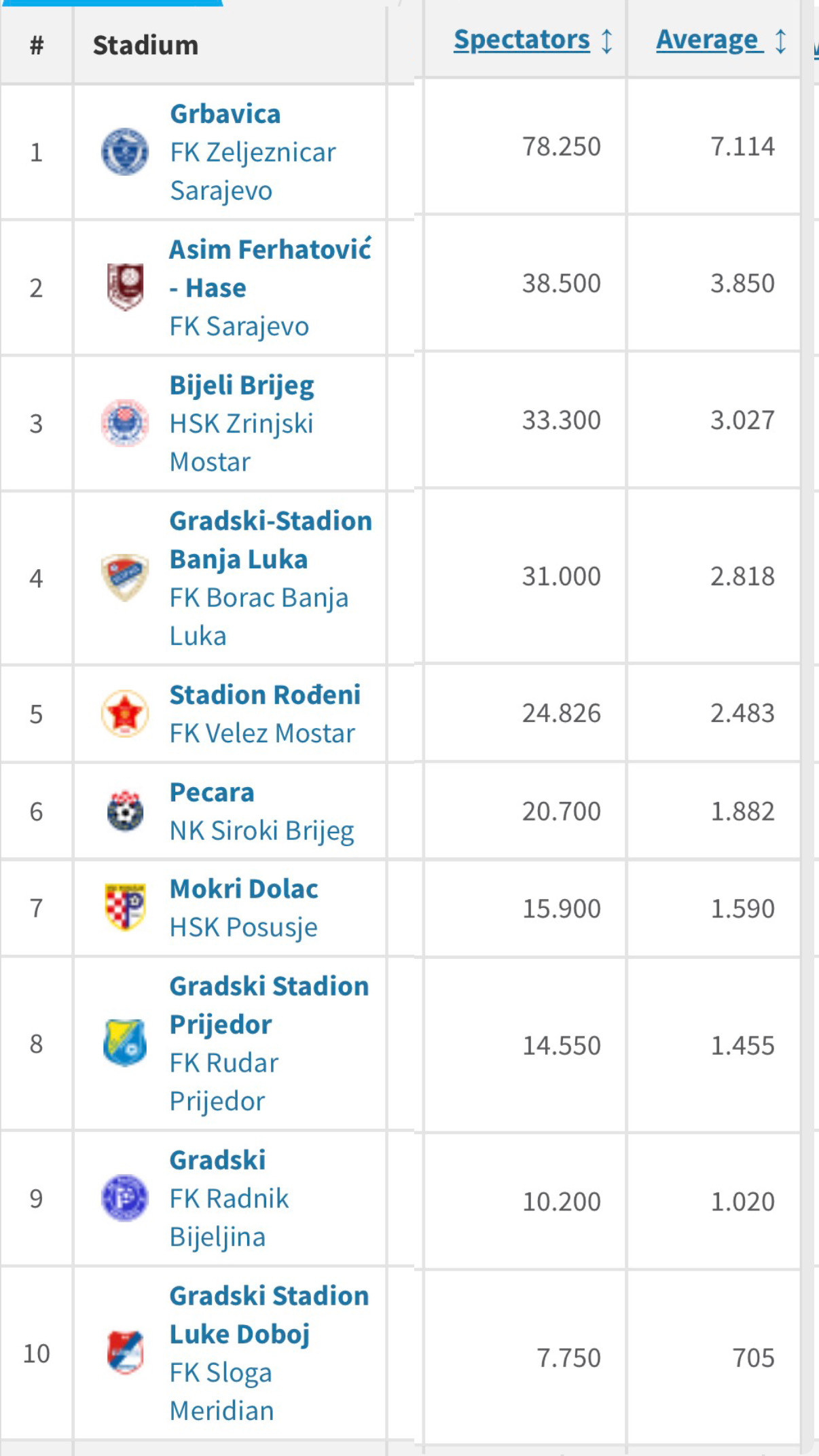Open Asim Ferhatović - Hase stadium link
This screenshot has height=1456, width=819.
click(x=270, y=250)
